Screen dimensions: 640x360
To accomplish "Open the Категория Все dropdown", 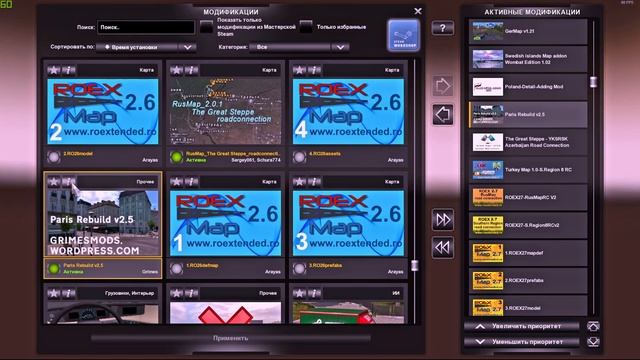I will [299, 47].
